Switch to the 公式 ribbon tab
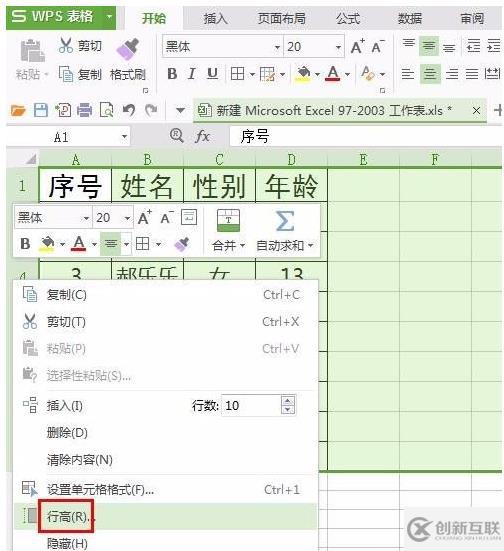Viewport: 504px width, 551px height. coord(348,18)
